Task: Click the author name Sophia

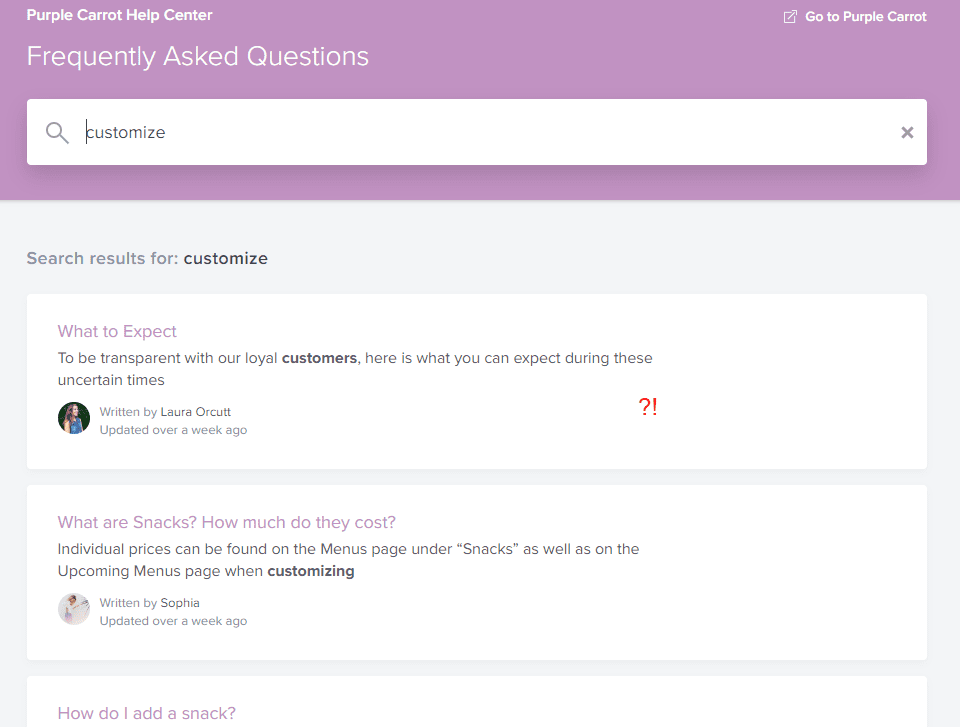Action: (x=180, y=603)
